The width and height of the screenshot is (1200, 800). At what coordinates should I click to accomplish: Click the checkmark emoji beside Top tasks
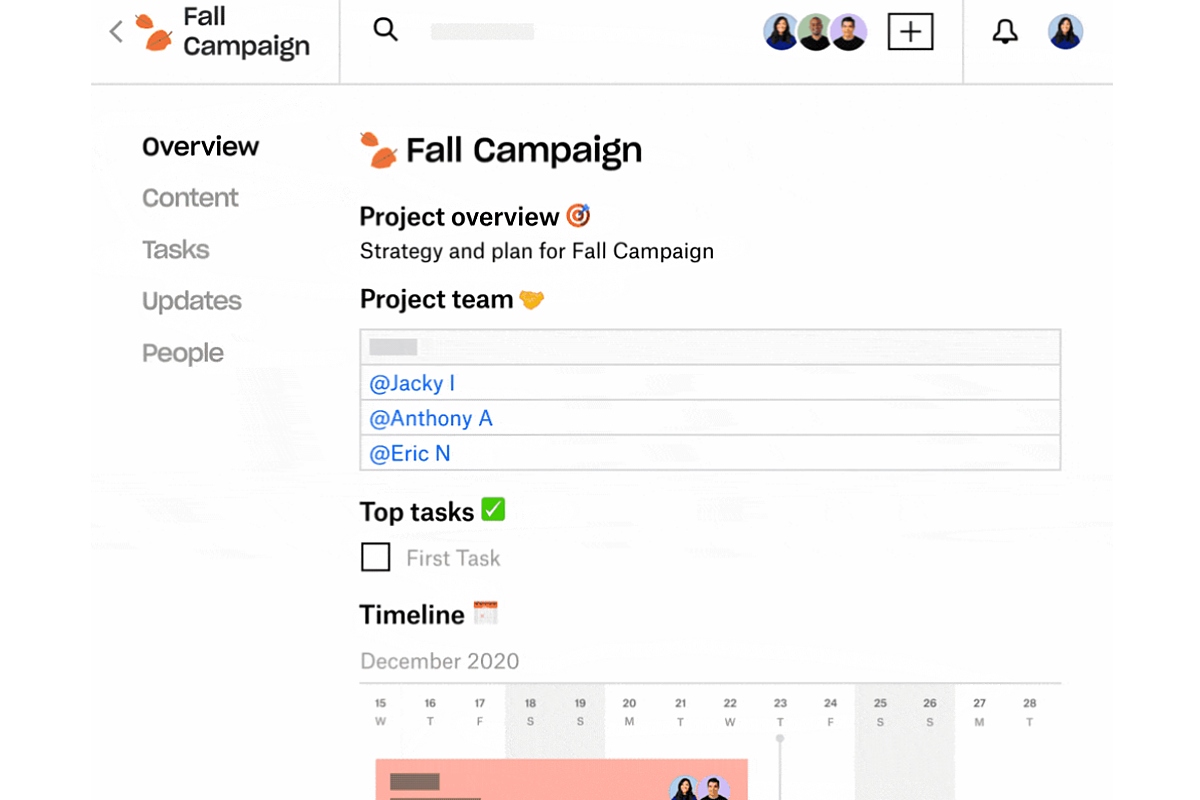point(494,510)
